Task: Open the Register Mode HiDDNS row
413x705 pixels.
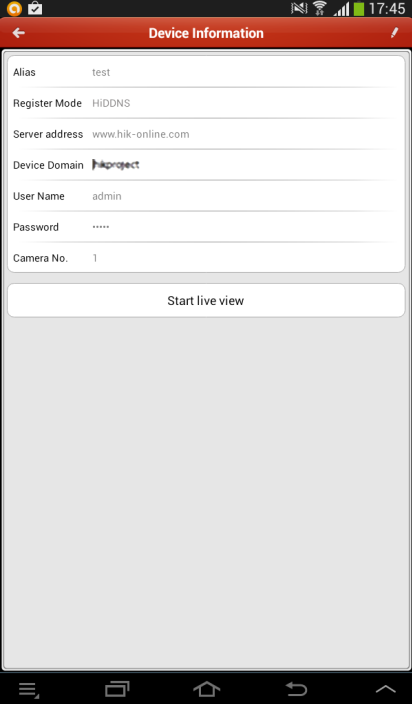Action: point(206,103)
